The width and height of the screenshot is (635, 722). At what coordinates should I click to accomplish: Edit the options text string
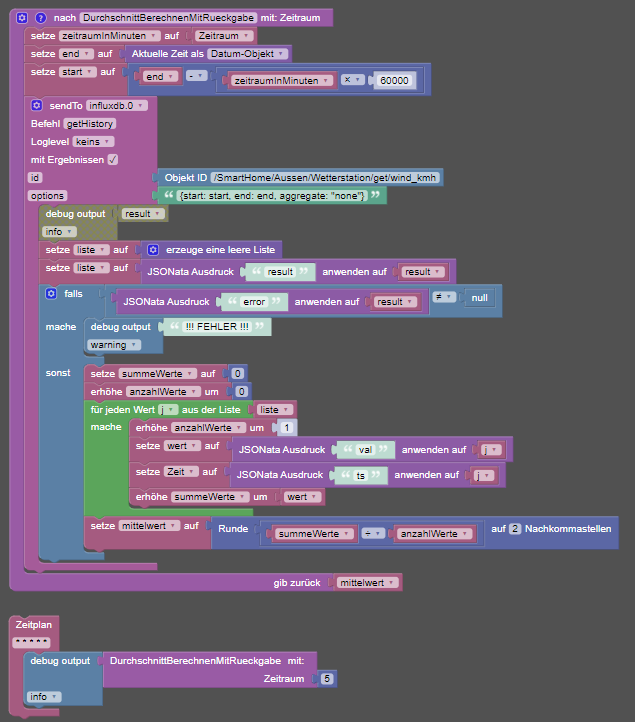tap(272, 196)
